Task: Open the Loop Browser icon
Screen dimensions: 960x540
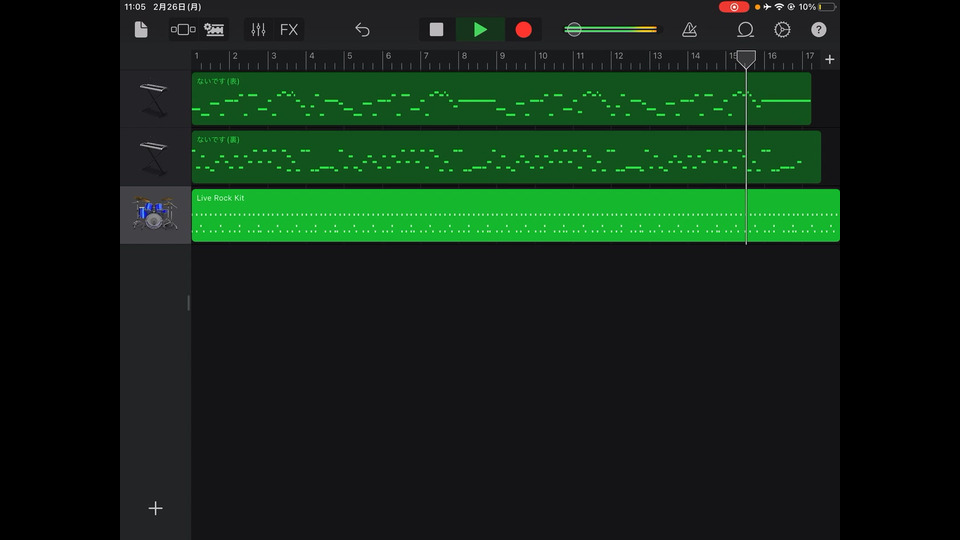Action: point(745,29)
